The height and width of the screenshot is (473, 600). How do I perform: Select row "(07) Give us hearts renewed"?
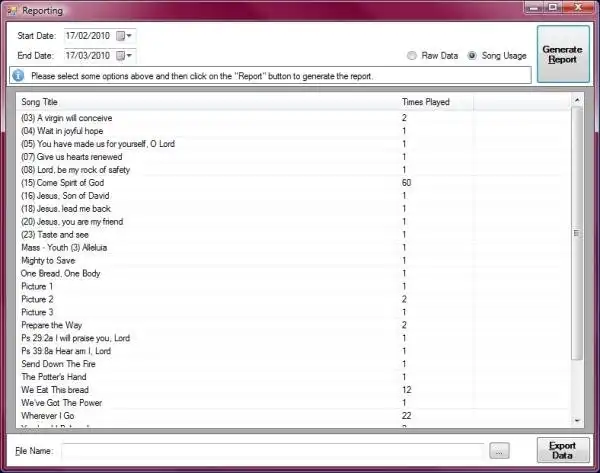pos(293,157)
